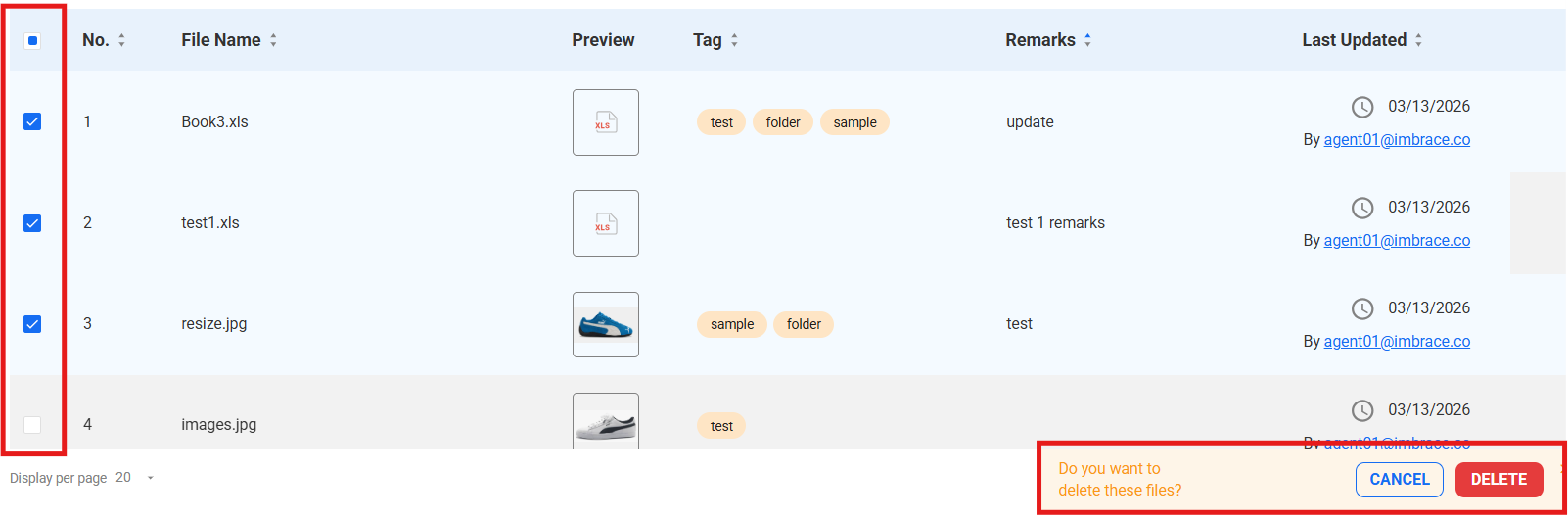Click the XLS file icon for Book3.xls
The width and height of the screenshot is (1568, 520).
(606, 122)
